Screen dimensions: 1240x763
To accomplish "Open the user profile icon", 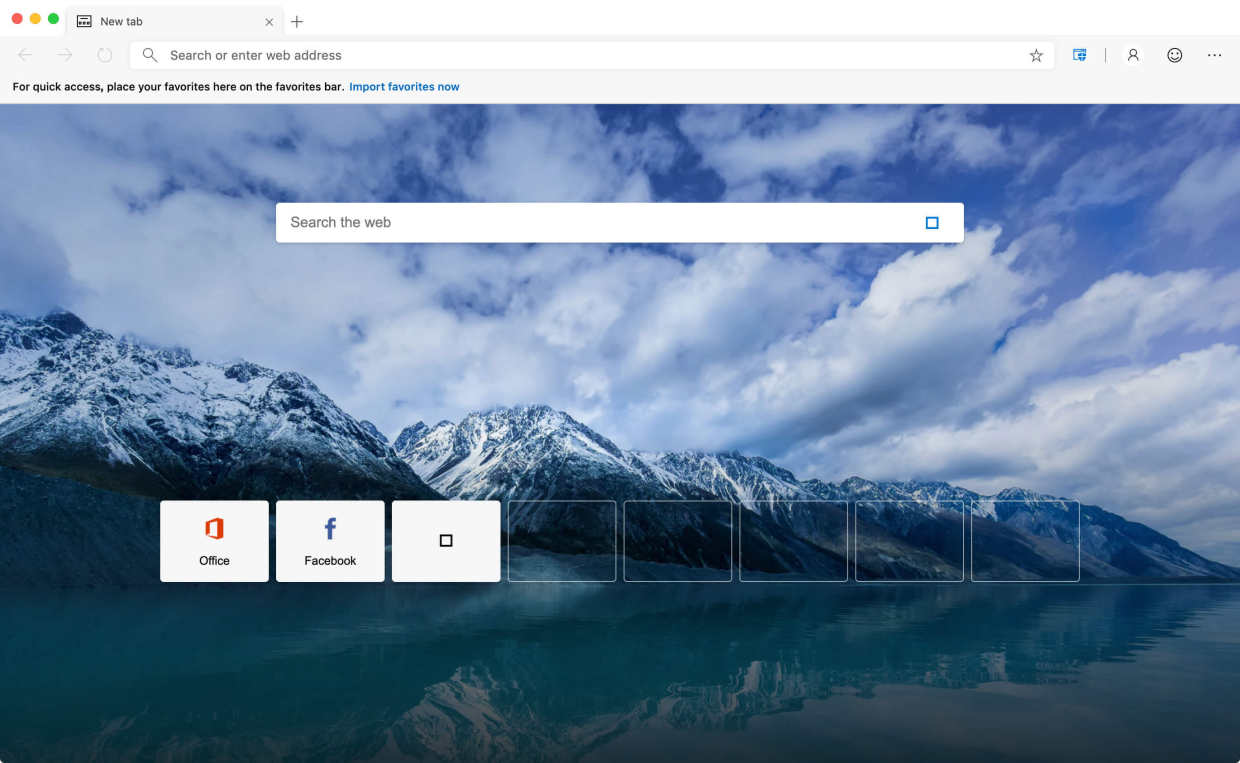I will tap(1133, 55).
